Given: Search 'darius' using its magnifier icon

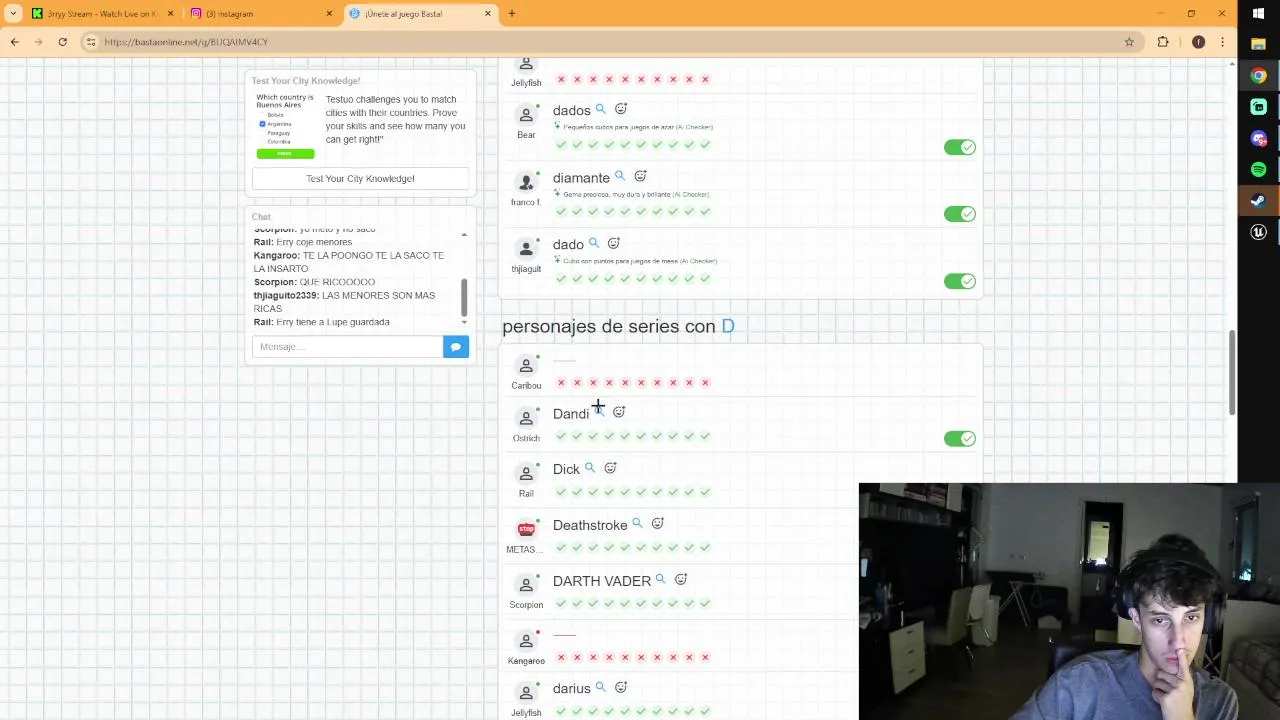Looking at the screenshot, I should click(x=601, y=687).
